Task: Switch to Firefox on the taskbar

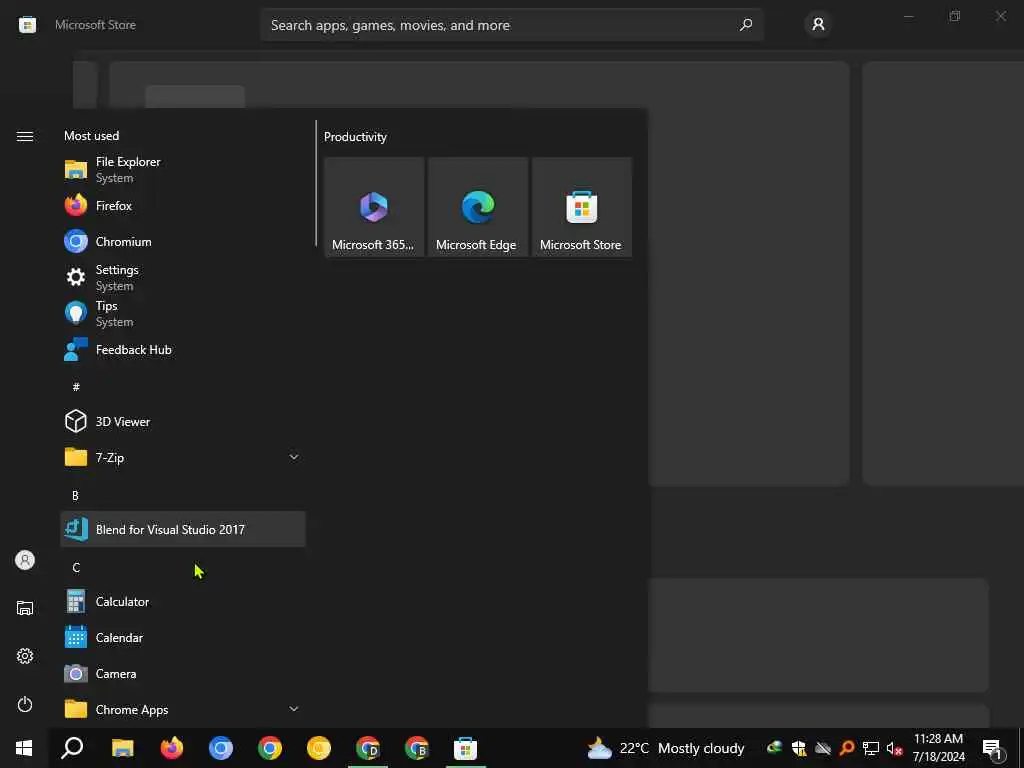Action: [x=172, y=748]
